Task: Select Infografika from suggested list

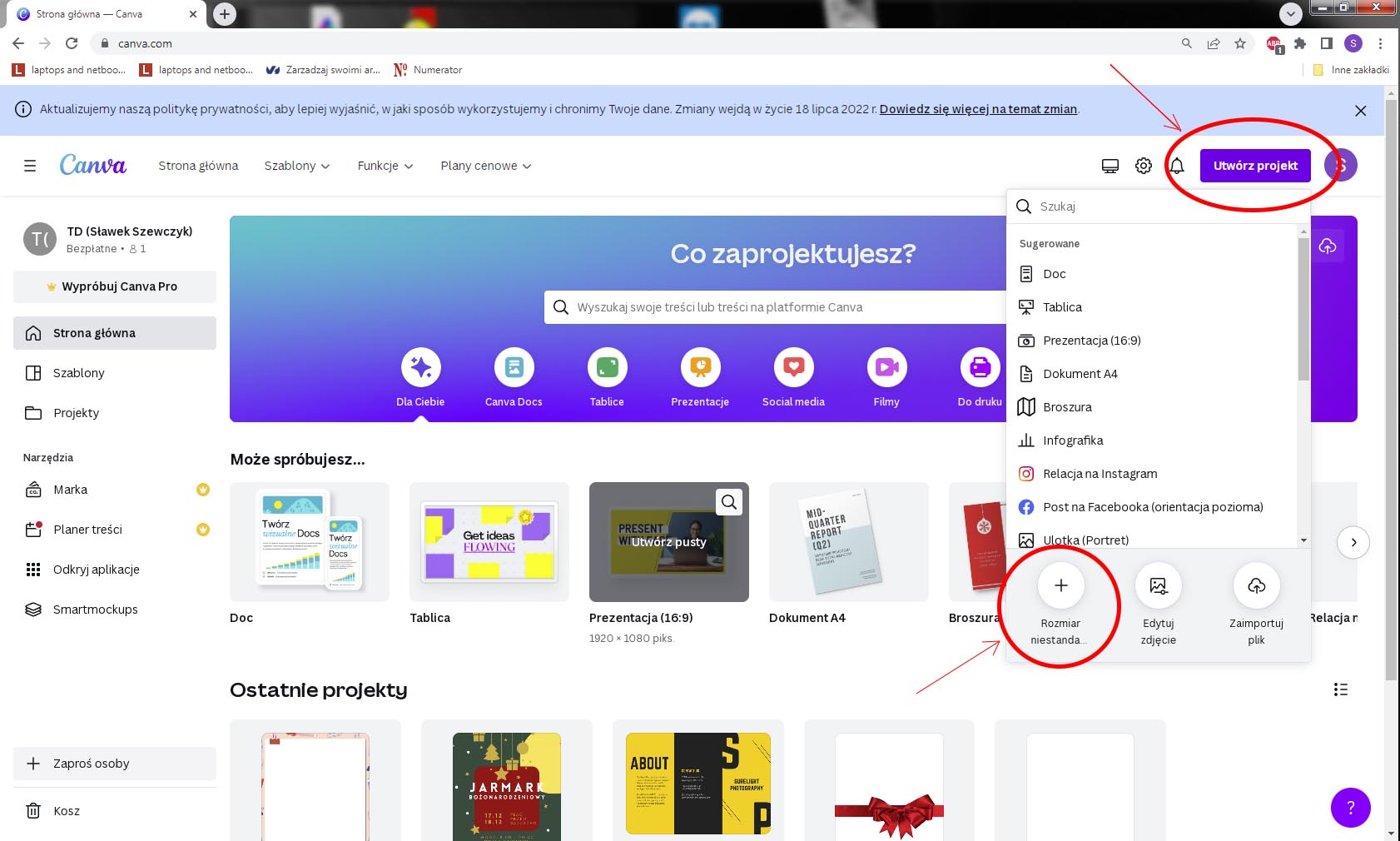Action: pyautogui.click(x=1152, y=440)
